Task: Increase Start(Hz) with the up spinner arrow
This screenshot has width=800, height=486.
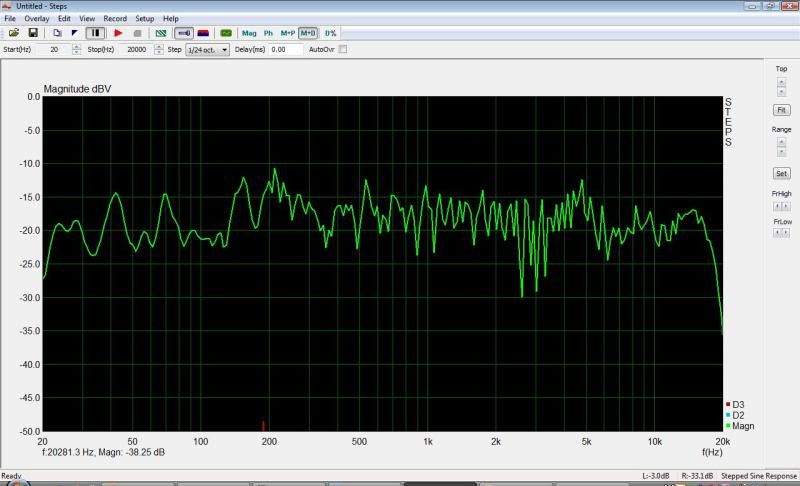Action: point(76,46)
